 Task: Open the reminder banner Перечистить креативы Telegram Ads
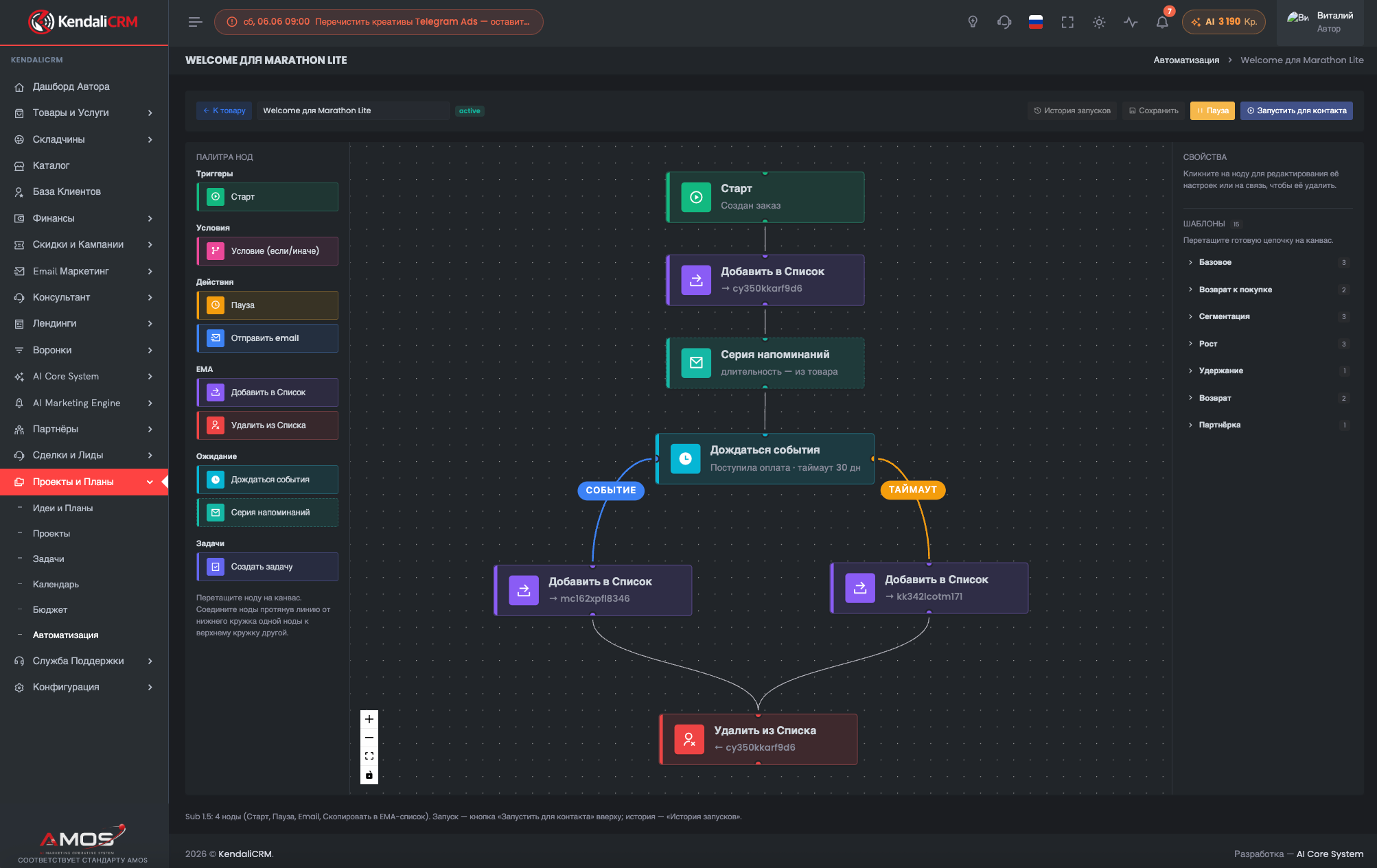(x=379, y=22)
